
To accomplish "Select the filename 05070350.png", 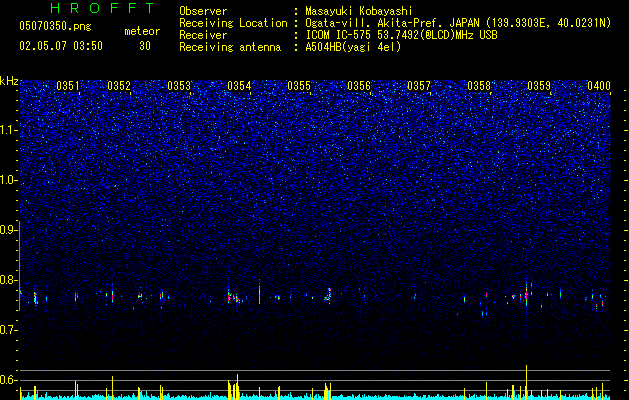I will tap(55, 26).
